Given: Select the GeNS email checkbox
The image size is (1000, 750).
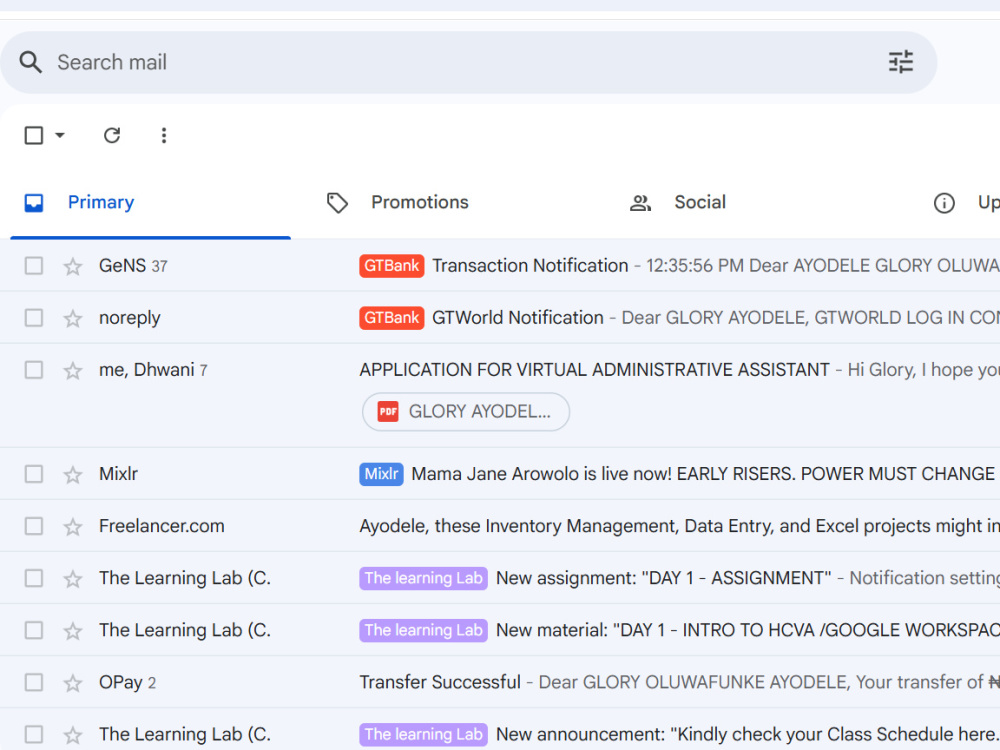Looking at the screenshot, I should pos(34,265).
